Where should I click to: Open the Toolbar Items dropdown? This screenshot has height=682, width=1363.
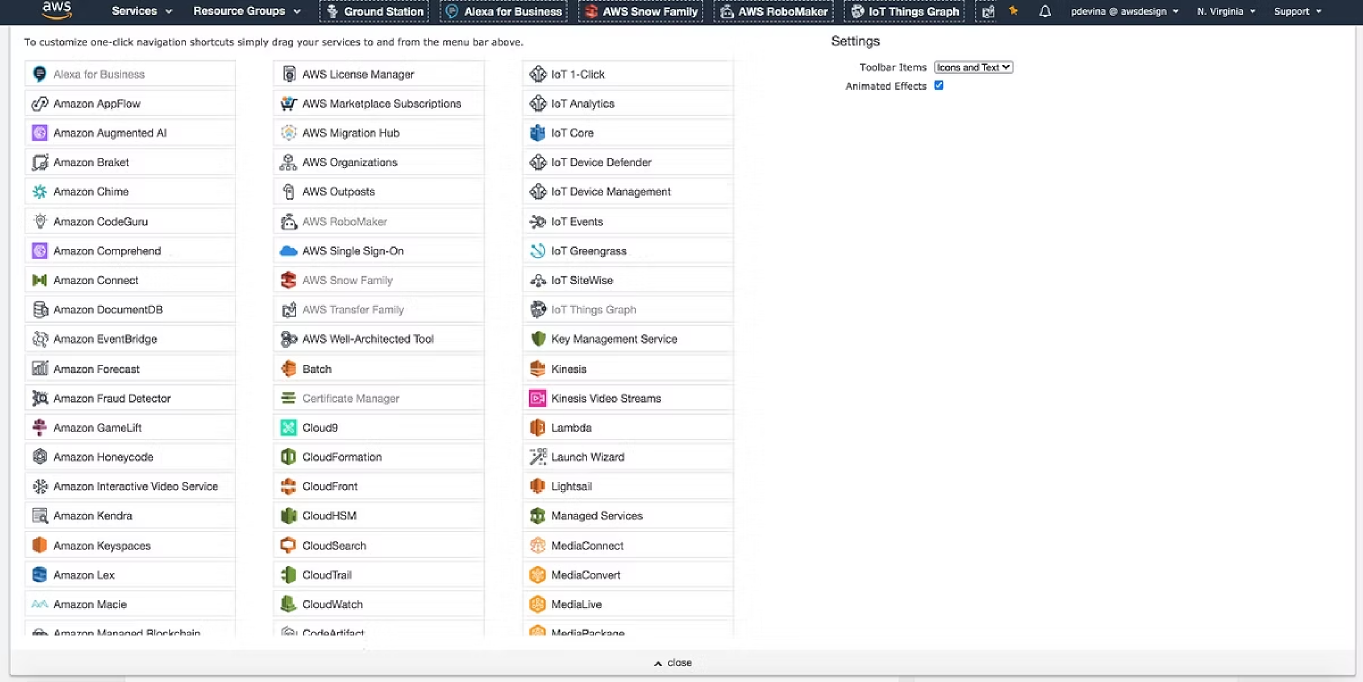973,67
